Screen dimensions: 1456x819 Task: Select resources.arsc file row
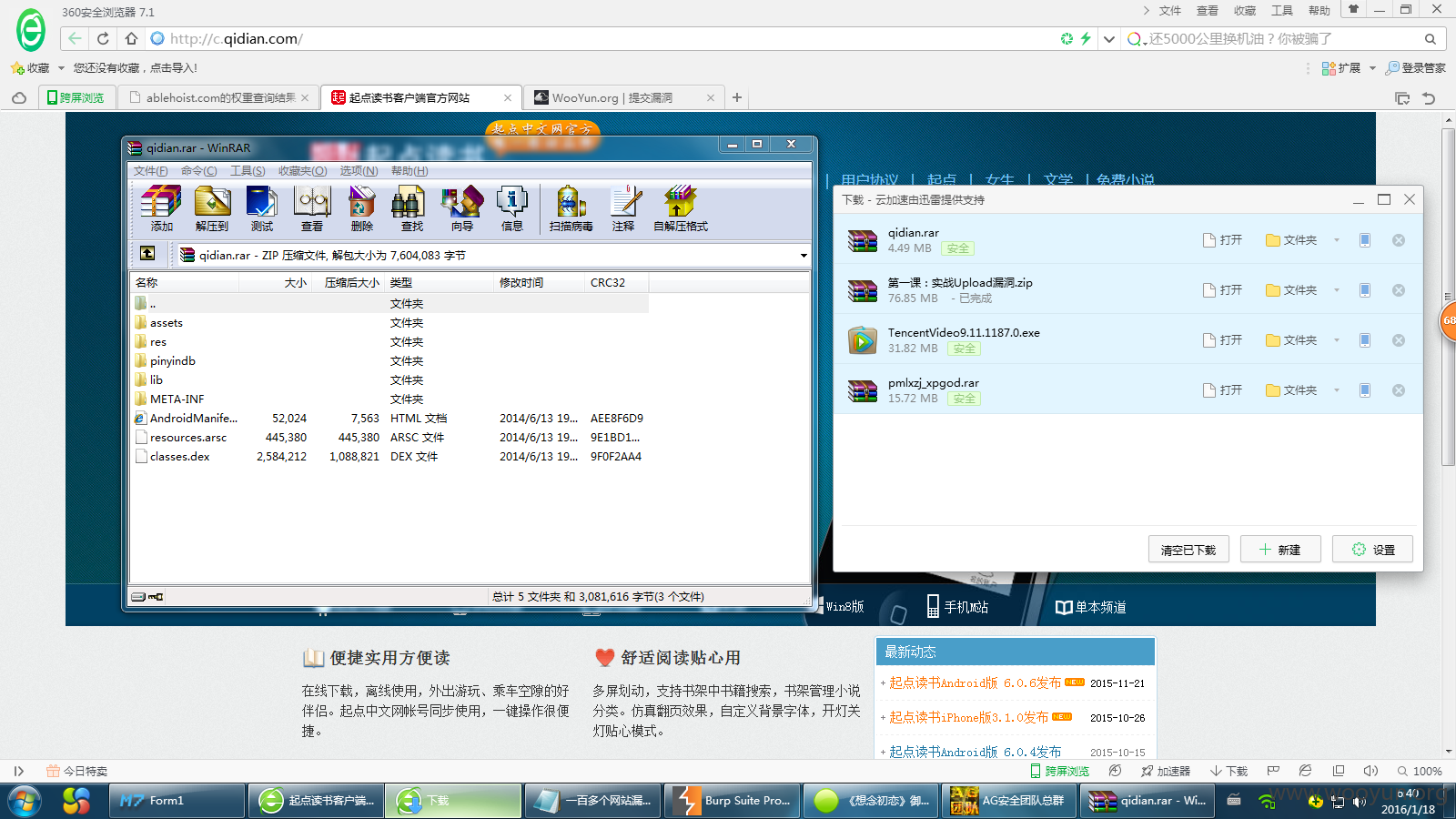coord(389,438)
